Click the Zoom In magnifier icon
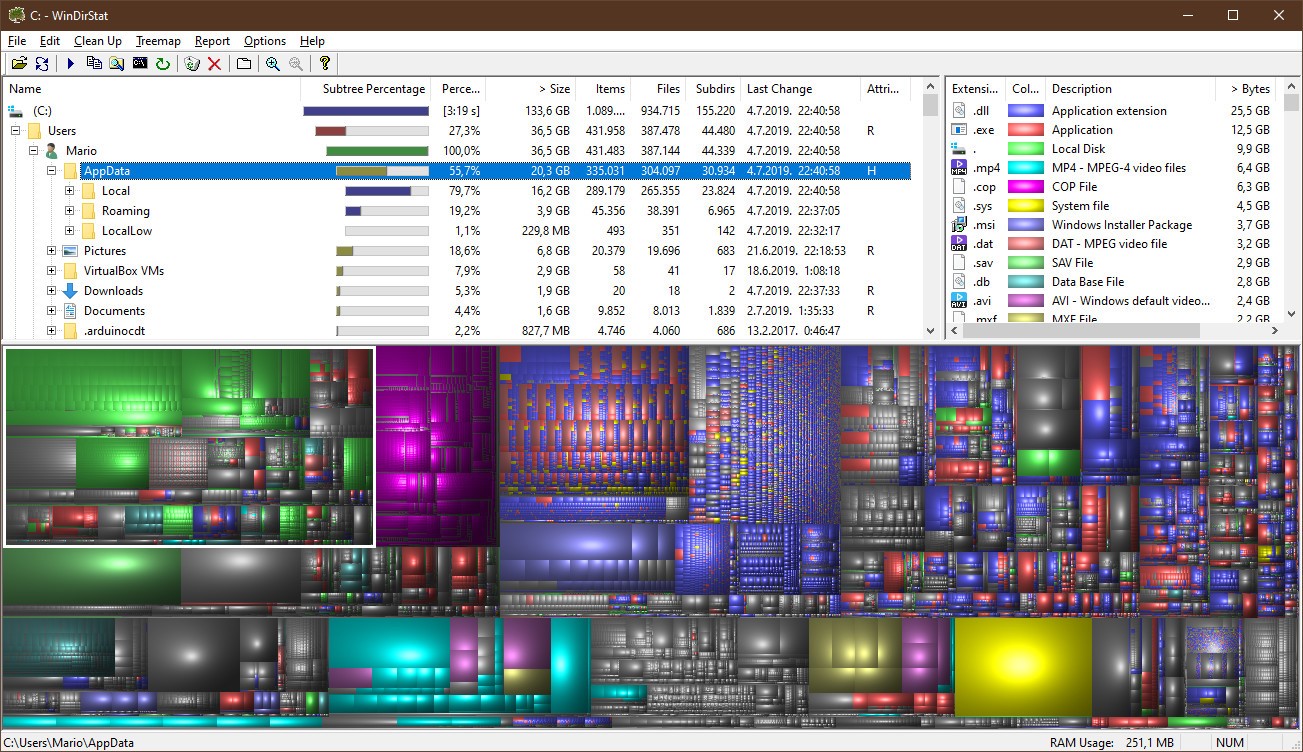The image size is (1303, 752). (273, 63)
